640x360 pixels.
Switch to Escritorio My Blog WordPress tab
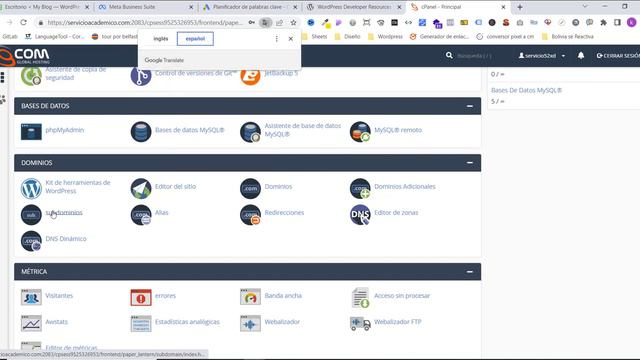46,7
